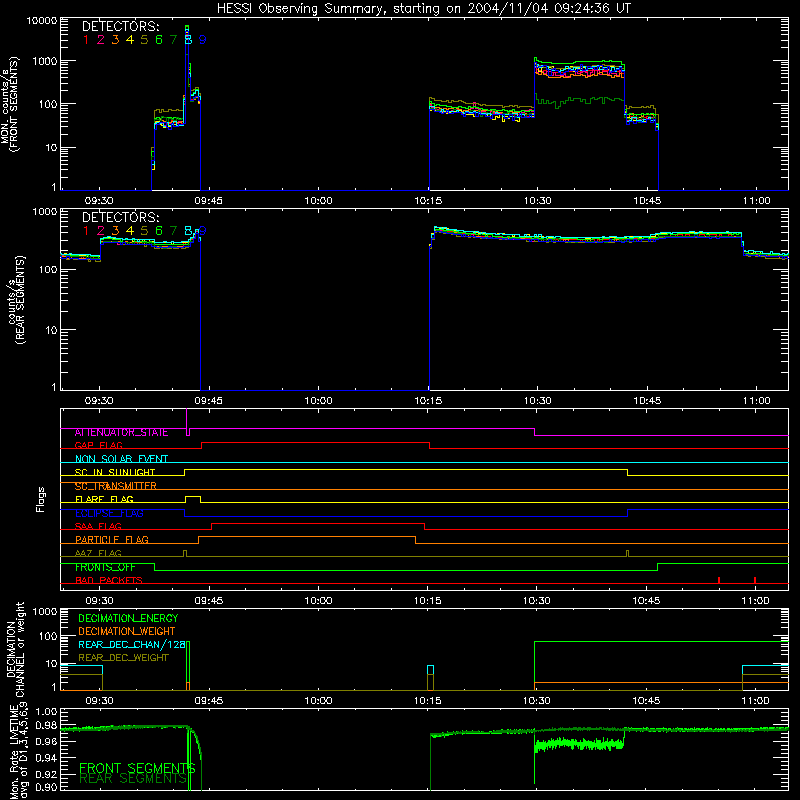The height and width of the screenshot is (800, 800).
Task: Select yellow detector 4 in front segments legend
Action: pos(130,40)
